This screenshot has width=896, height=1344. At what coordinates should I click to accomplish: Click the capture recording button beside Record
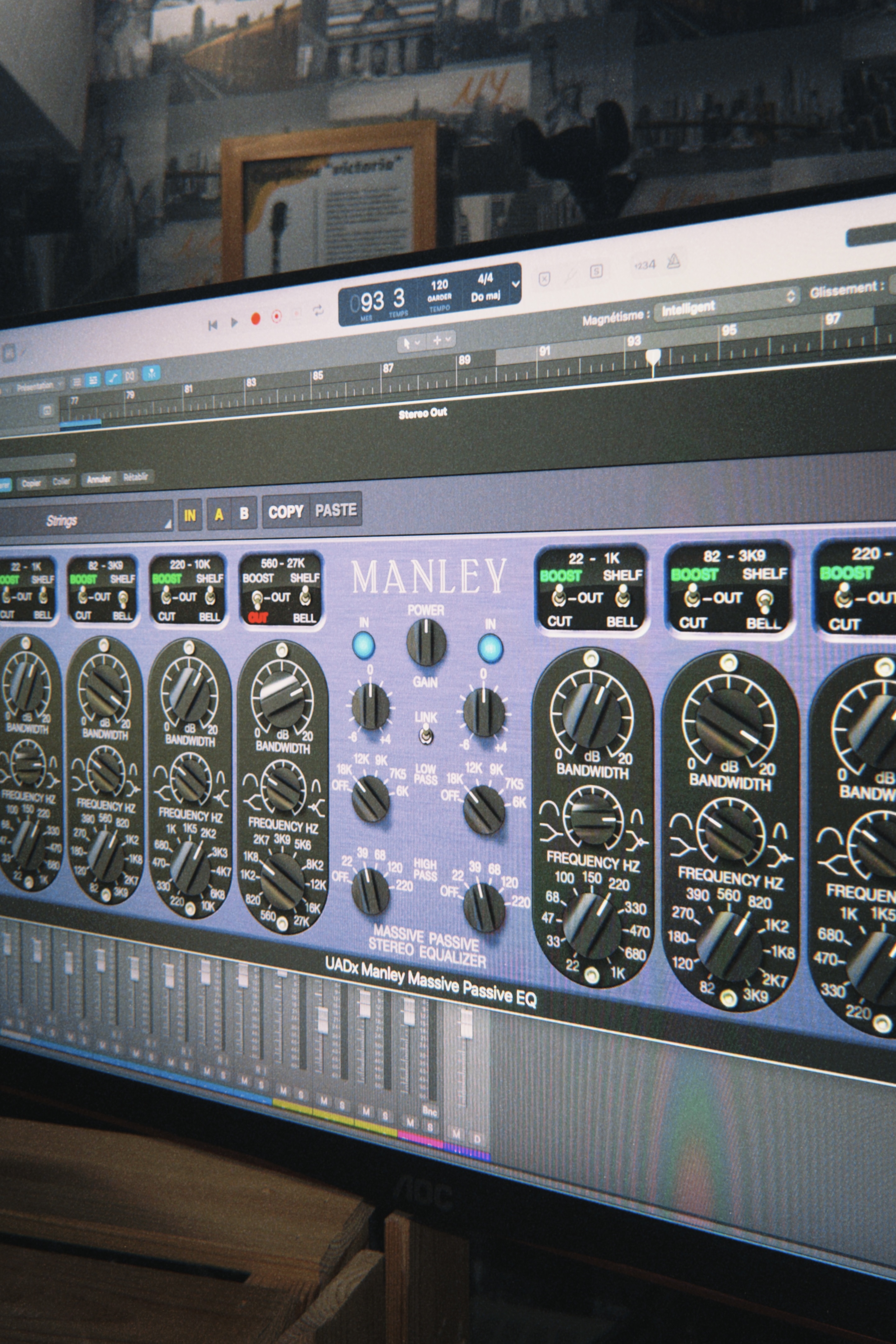pyautogui.click(x=277, y=315)
